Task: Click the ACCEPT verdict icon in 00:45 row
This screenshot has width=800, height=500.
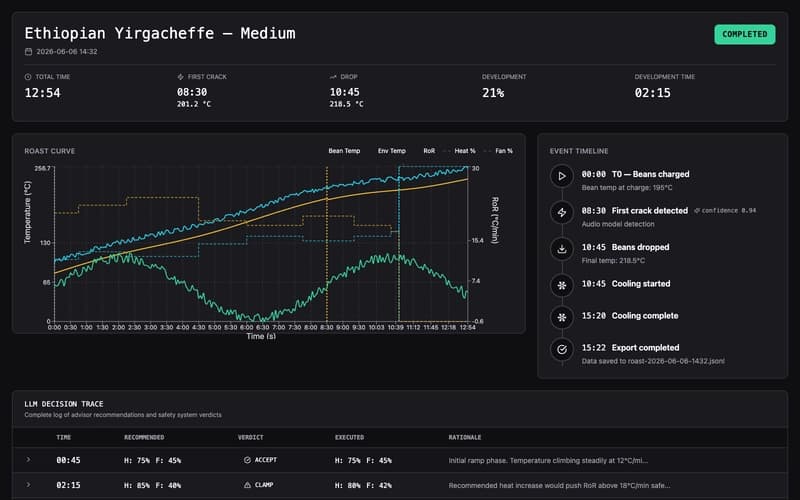Action: 247,460
